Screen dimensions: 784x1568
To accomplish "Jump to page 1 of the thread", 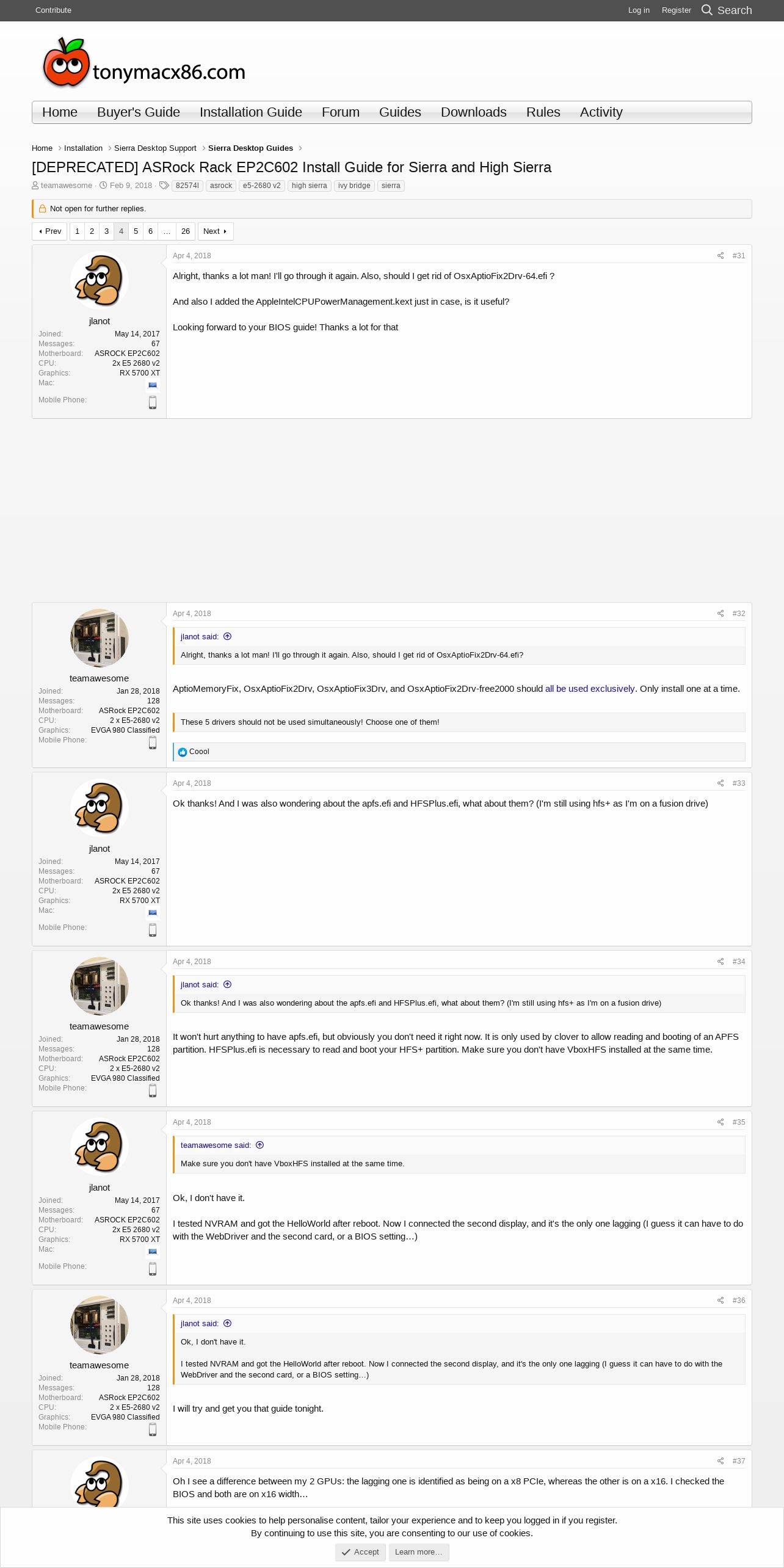I will point(78,231).
